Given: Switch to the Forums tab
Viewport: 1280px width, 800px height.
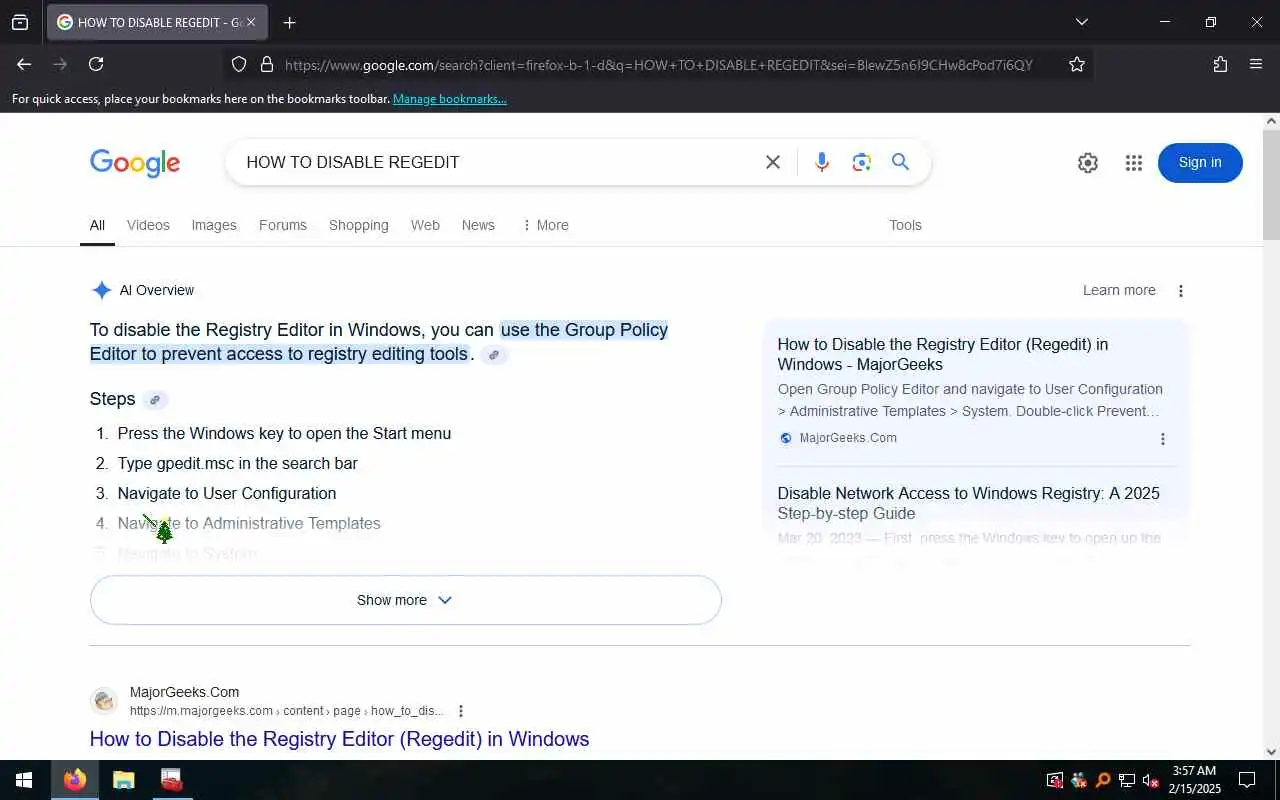Looking at the screenshot, I should (x=283, y=225).
